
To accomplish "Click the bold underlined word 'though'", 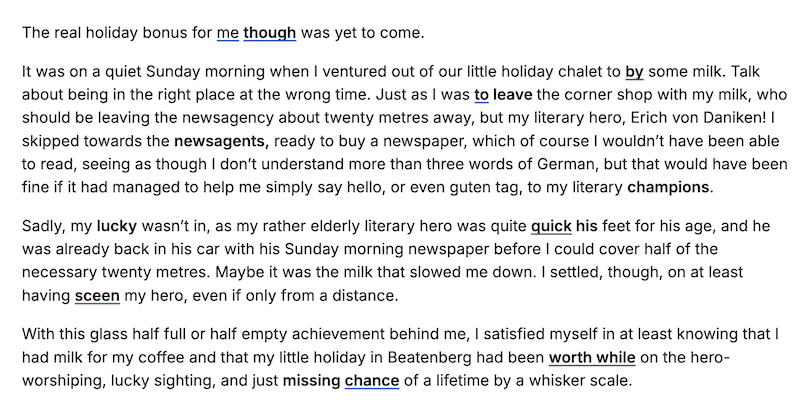I will (269, 33).
